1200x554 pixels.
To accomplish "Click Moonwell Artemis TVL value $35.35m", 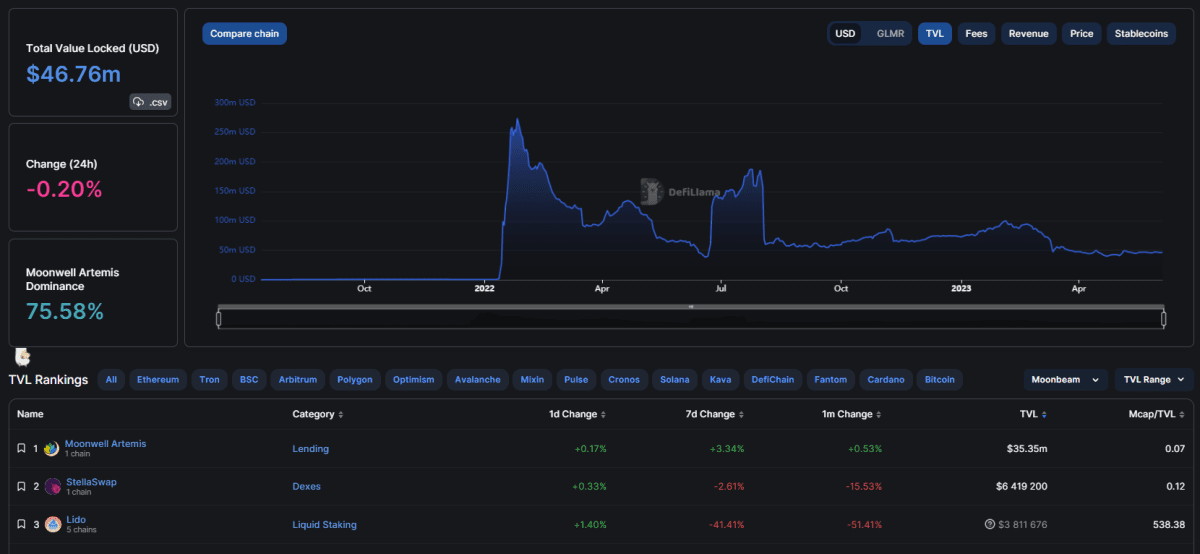I will (x=1028, y=449).
